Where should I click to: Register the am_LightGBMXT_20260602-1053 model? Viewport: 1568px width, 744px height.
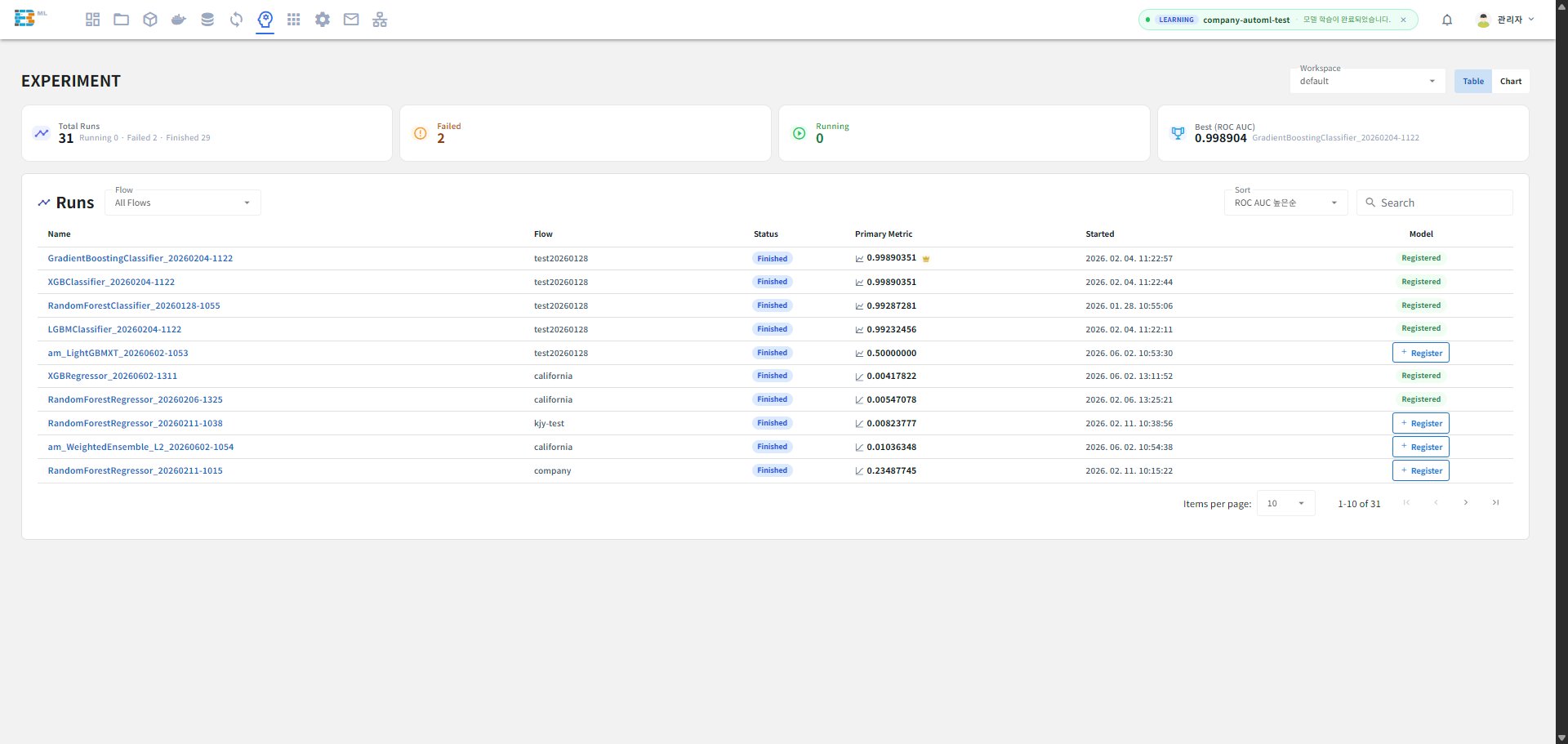pyautogui.click(x=1421, y=353)
